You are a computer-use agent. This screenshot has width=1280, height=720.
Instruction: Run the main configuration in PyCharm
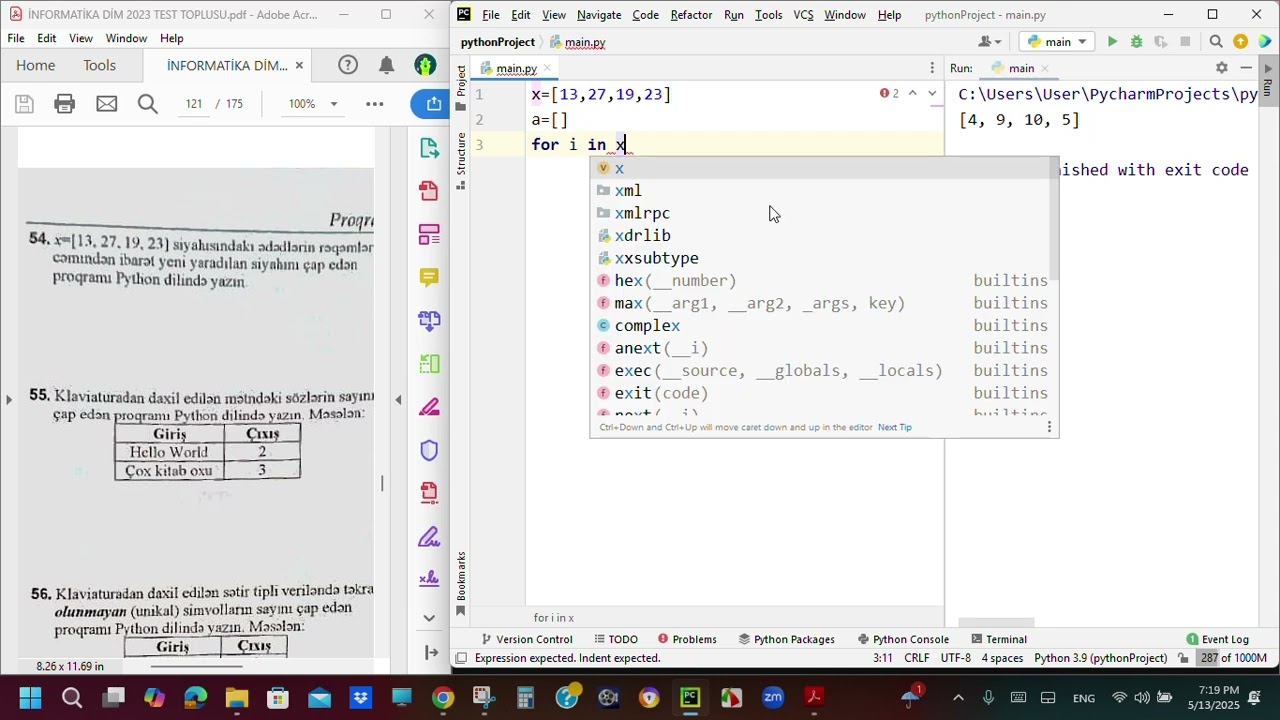pyautogui.click(x=1112, y=42)
